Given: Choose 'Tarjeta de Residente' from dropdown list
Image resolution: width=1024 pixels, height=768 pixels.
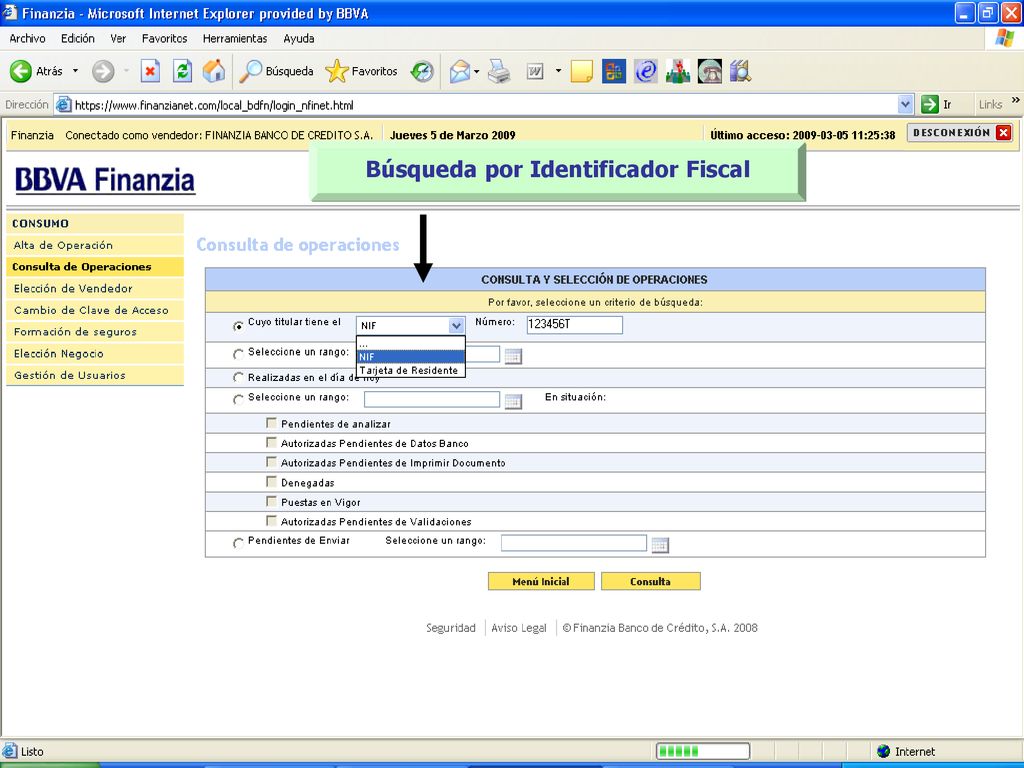Looking at the screenshot, I should click(x=410, y=370).
